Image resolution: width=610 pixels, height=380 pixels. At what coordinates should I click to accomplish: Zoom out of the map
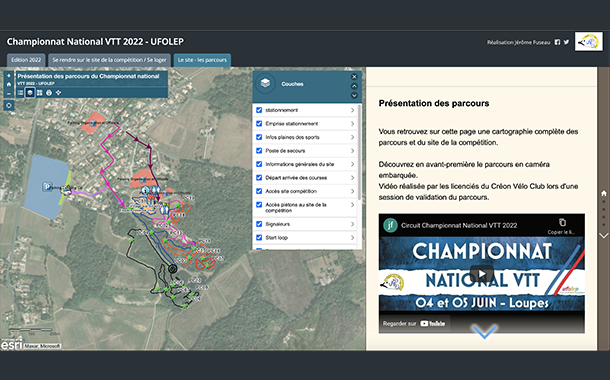pos(9,93)
